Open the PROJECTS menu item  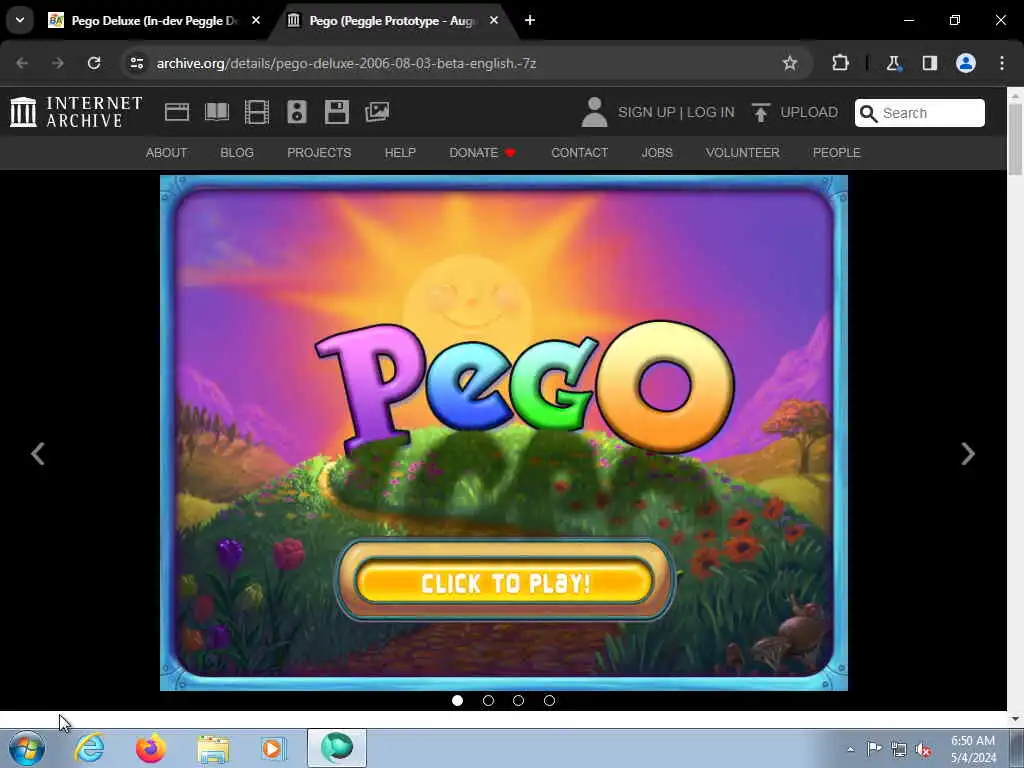(x=319, y=152)
